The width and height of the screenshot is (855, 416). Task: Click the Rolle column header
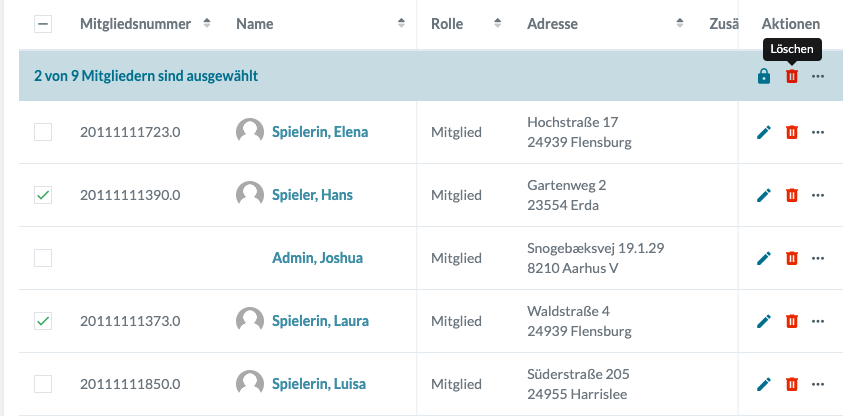click(446, 24)
